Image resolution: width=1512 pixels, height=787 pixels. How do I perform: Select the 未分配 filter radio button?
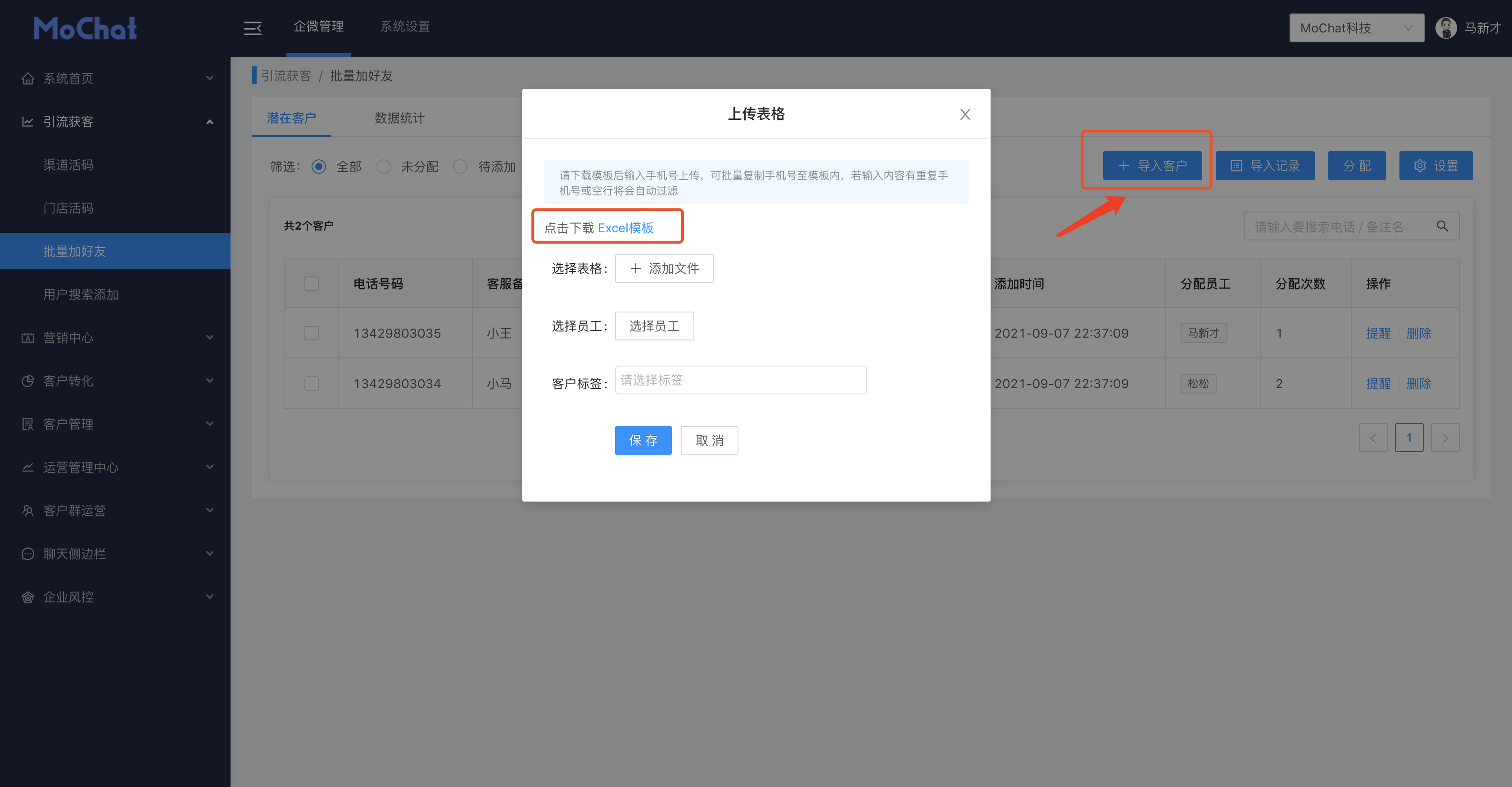[x=384, y=167]
